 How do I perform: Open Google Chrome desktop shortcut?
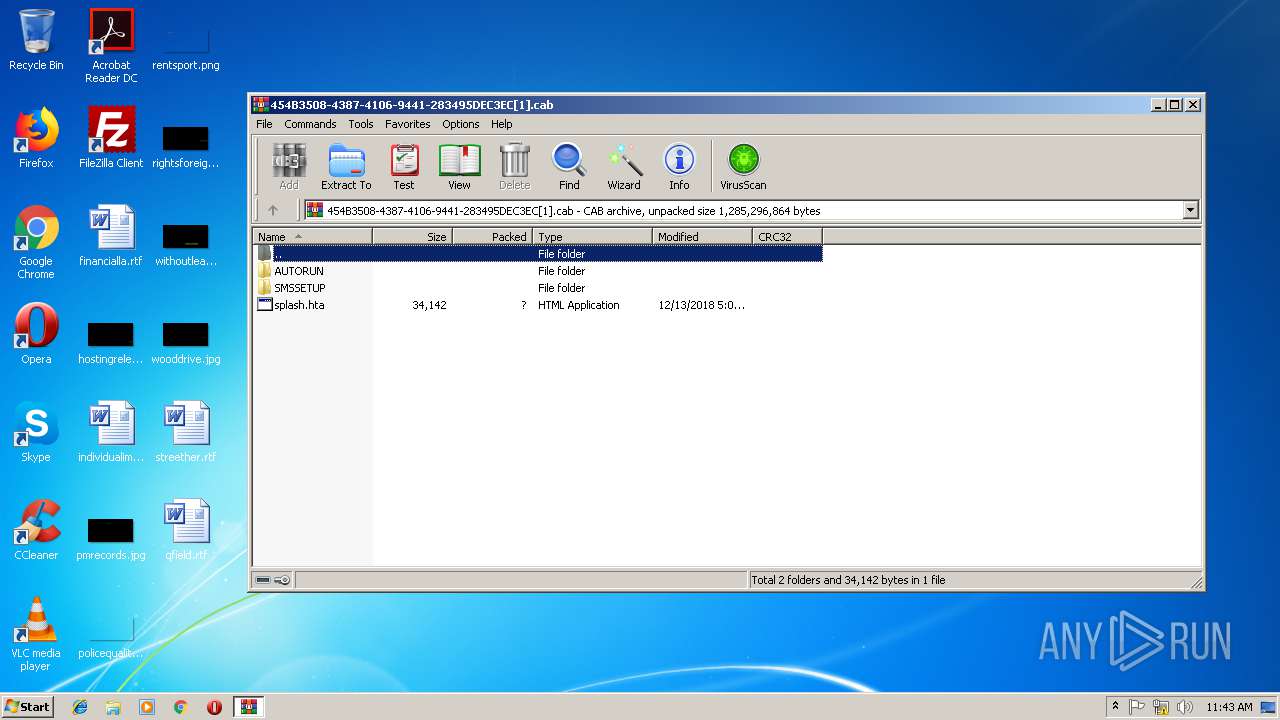point(36,242)
